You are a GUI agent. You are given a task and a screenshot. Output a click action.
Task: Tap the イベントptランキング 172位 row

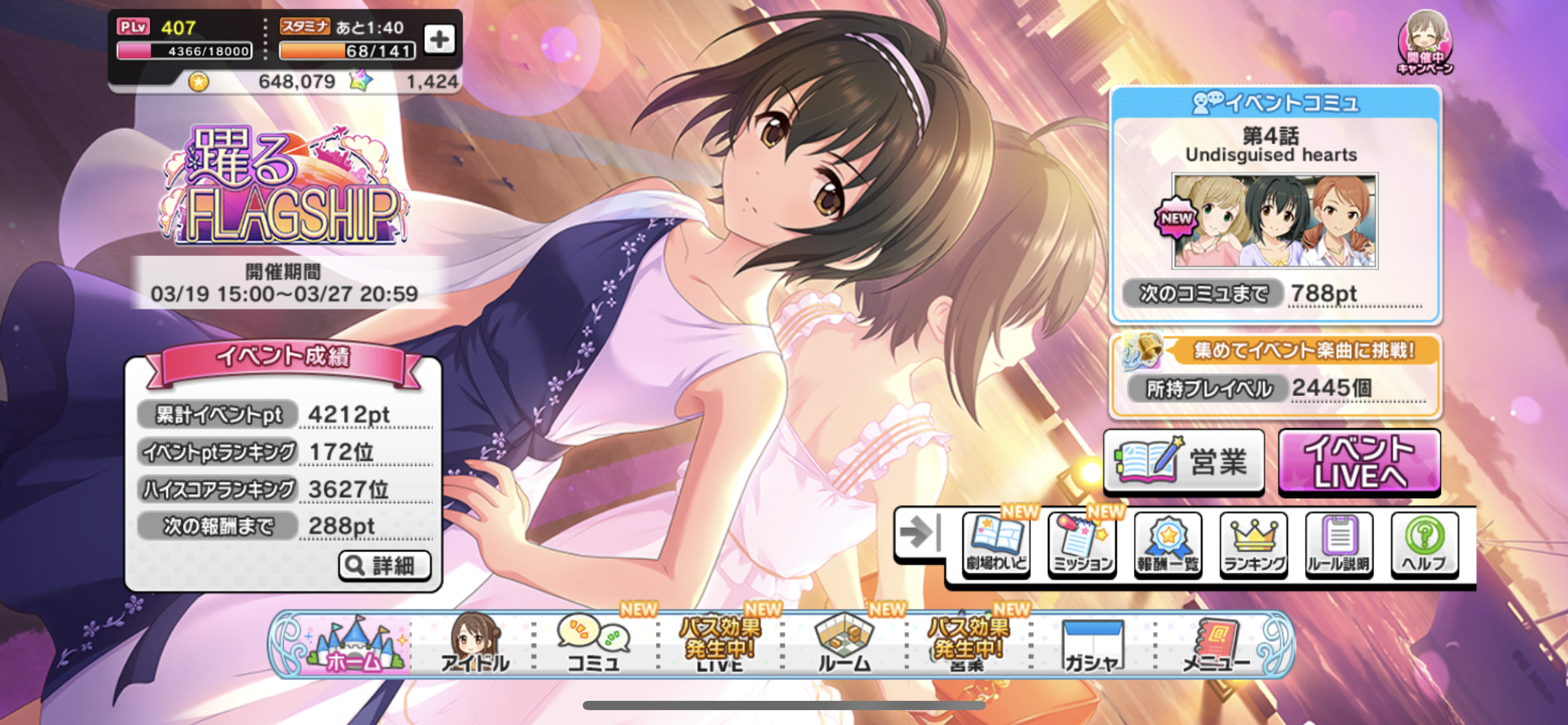coord(284,452)
